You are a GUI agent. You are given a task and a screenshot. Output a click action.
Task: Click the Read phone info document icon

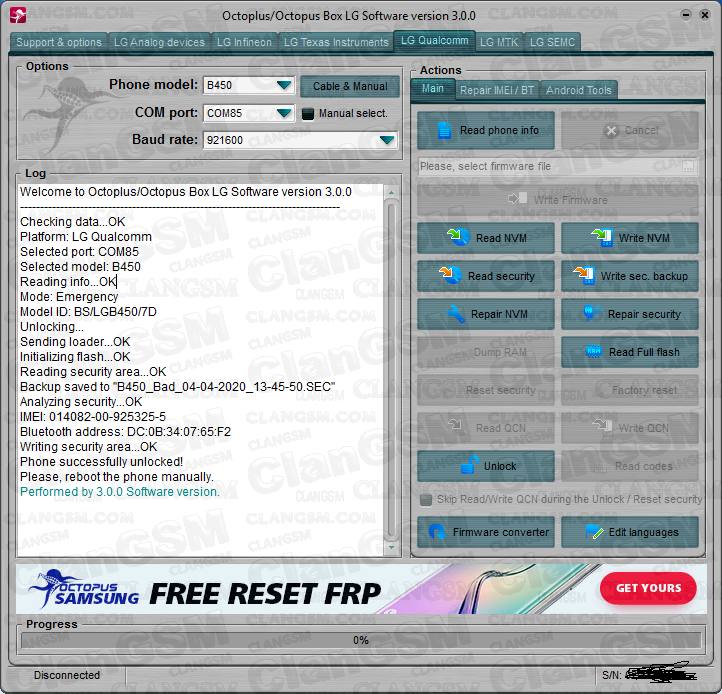point(444,130)
